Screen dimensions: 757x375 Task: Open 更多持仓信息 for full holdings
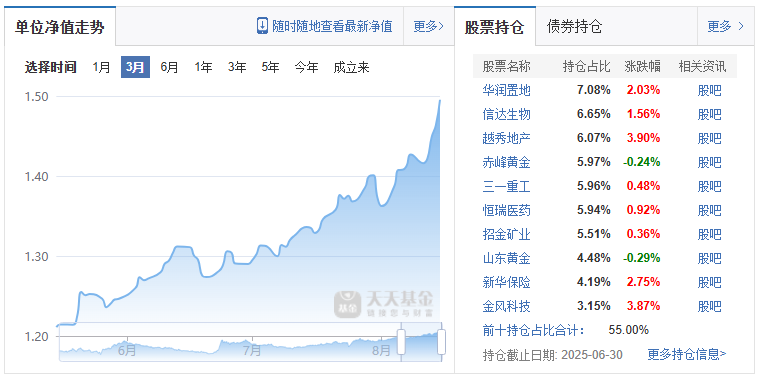point(687,354)
